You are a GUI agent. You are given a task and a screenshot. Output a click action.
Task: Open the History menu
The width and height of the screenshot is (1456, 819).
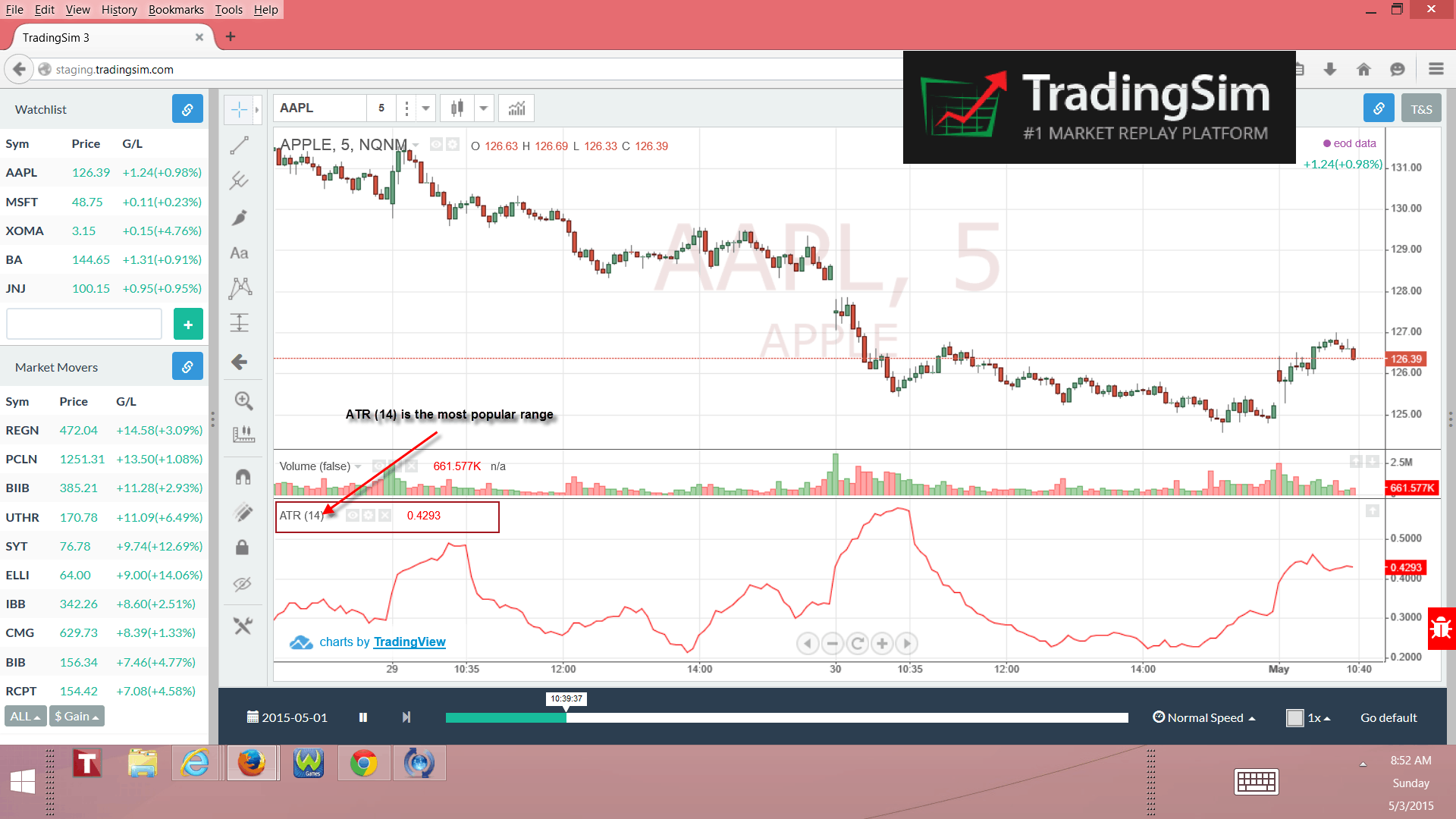click(119, 10)
